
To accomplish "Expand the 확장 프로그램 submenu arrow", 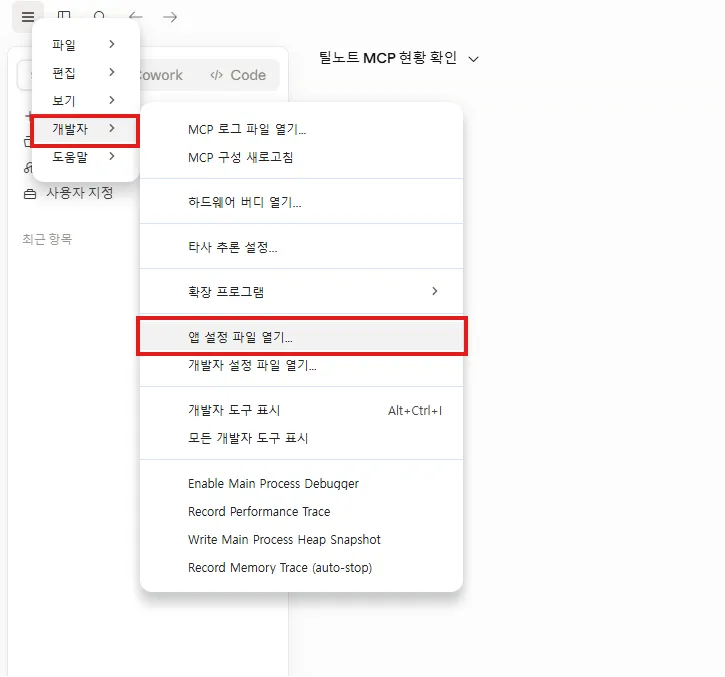I will point(434,291).
